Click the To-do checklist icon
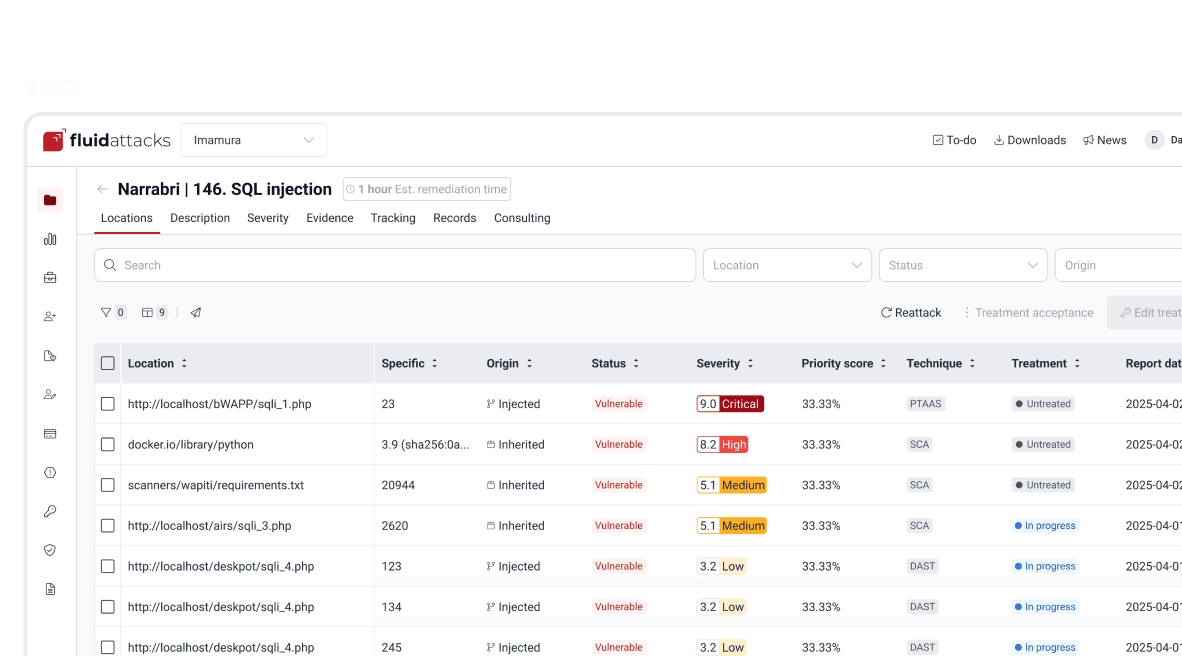 tap(938, 140)
